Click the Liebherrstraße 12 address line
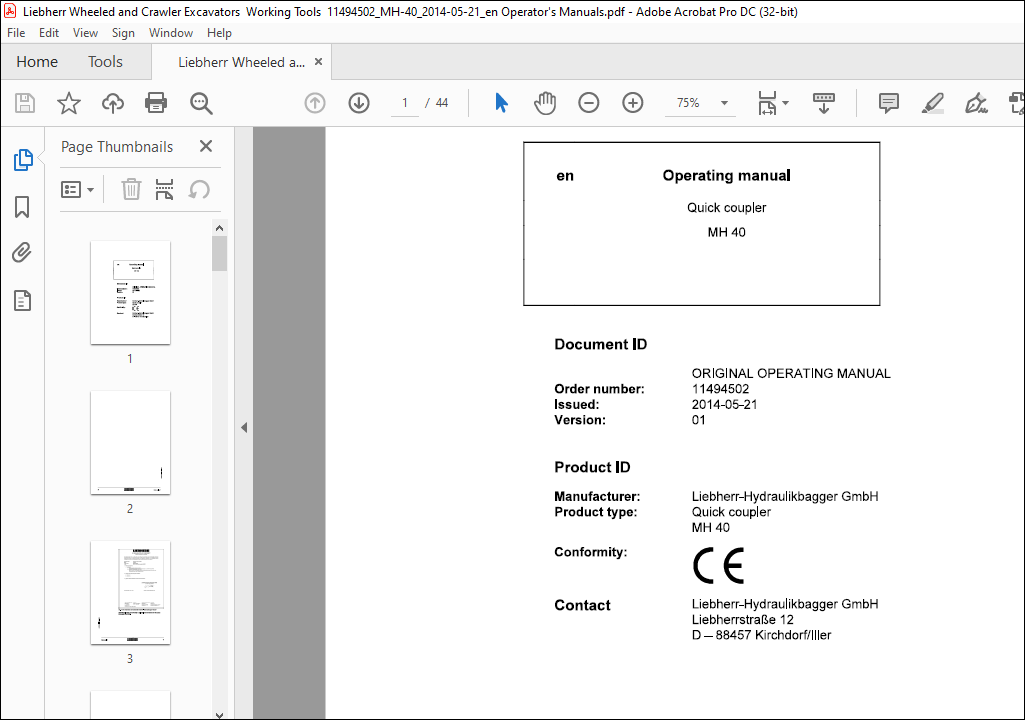The image size is (1025, 720). coord(743,619)
